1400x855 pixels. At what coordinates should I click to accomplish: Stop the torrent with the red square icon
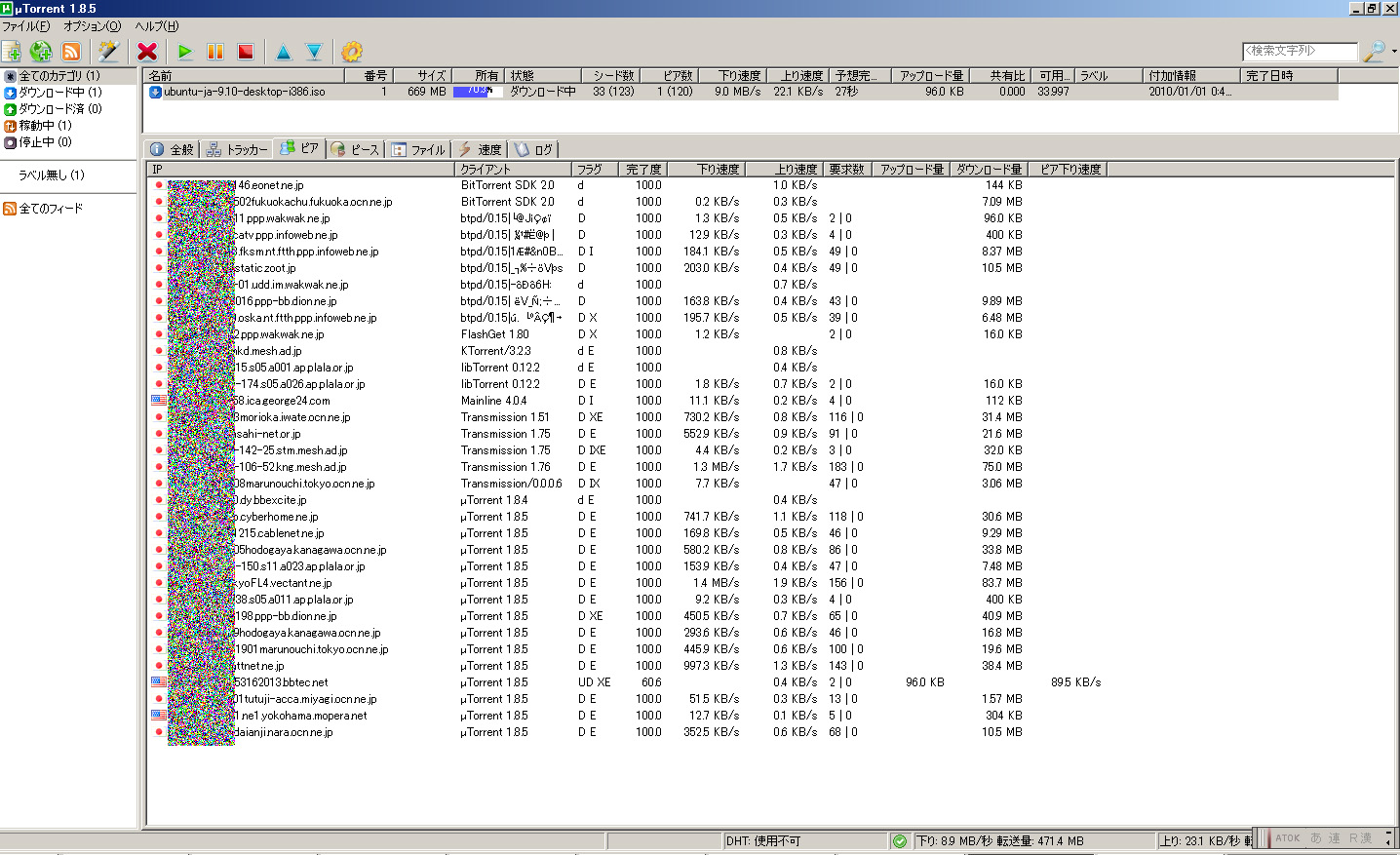pyautogui.click(x=246, y=52)
